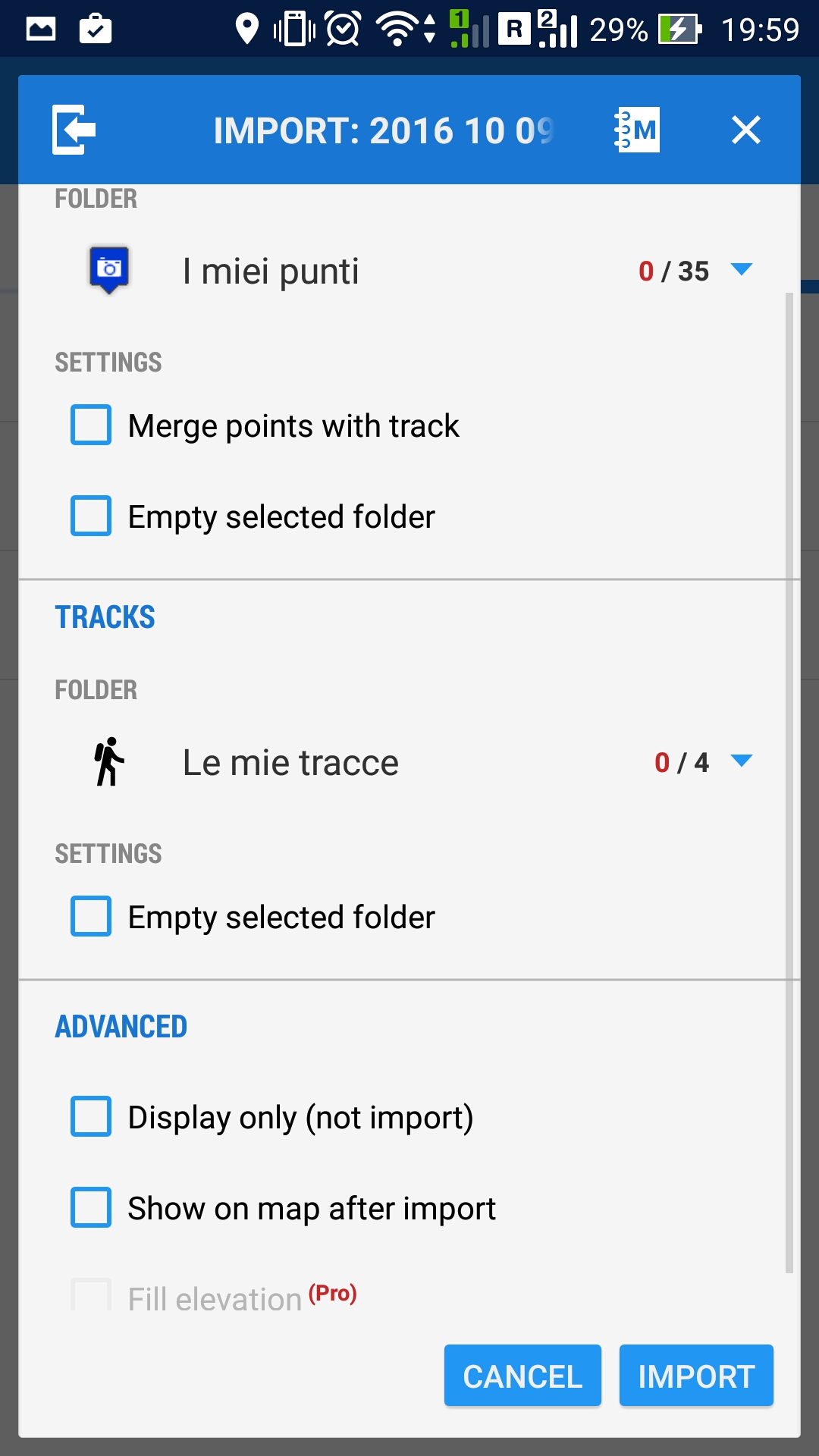
Task: Toggle Show on map after import
Action: 91,1207
